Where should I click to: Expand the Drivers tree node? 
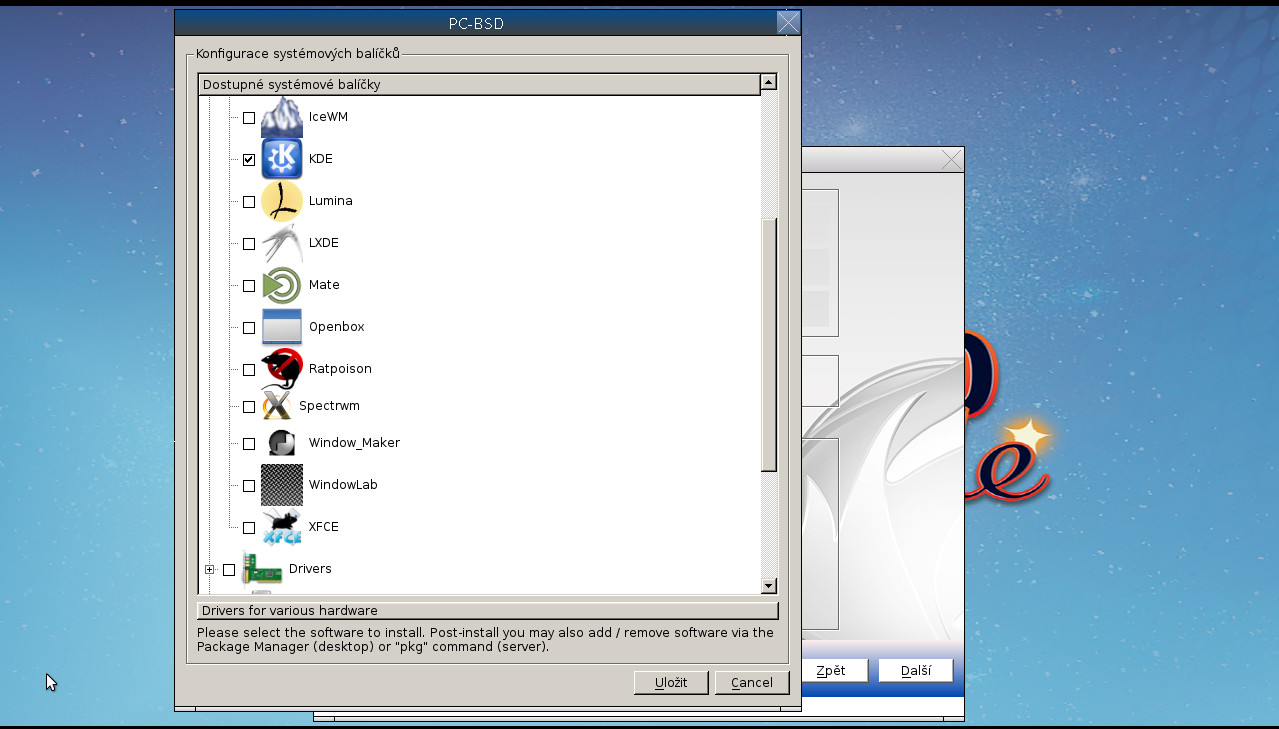[x=209, y=569]
